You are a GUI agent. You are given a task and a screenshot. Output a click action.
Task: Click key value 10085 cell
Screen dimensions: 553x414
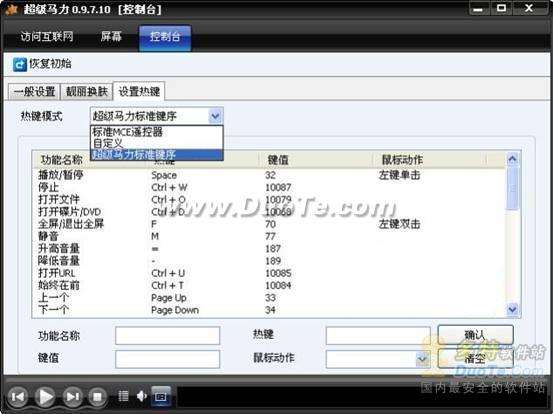[278, 273]
